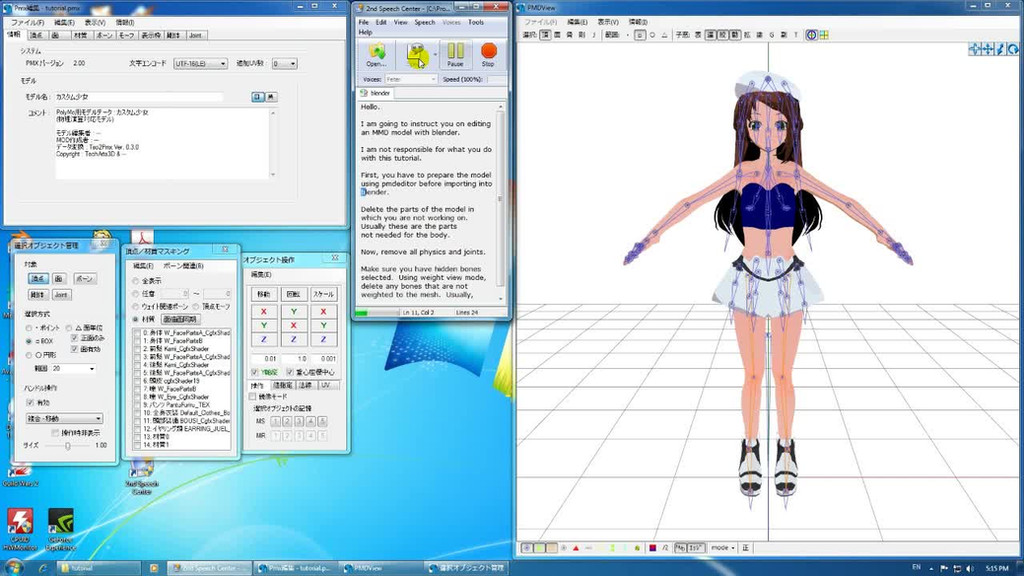
Task: Click the speech progress bar in status bar
Action: (x=377, y=313)
